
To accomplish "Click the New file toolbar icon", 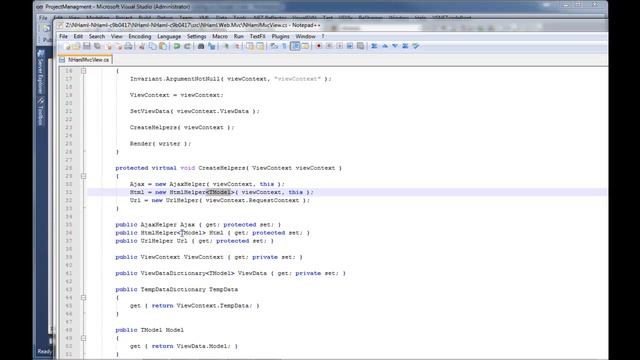I will 67,46.
